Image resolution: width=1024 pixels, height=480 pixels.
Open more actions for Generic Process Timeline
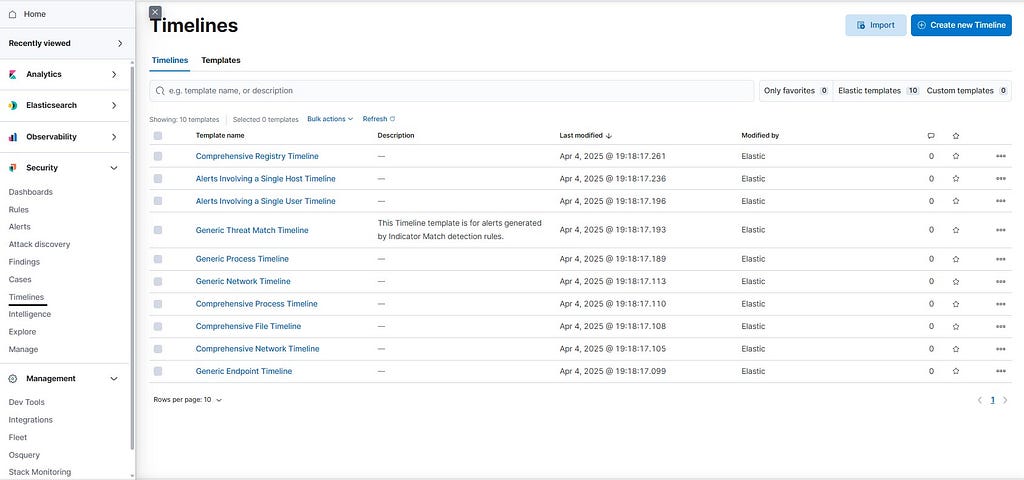(1000, 259)
